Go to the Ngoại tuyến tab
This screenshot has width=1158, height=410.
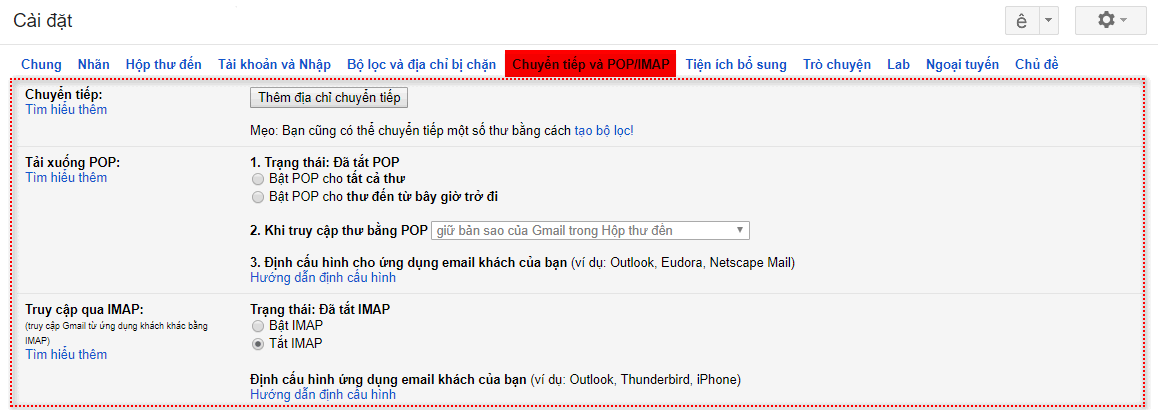click(x=963, y=64)
